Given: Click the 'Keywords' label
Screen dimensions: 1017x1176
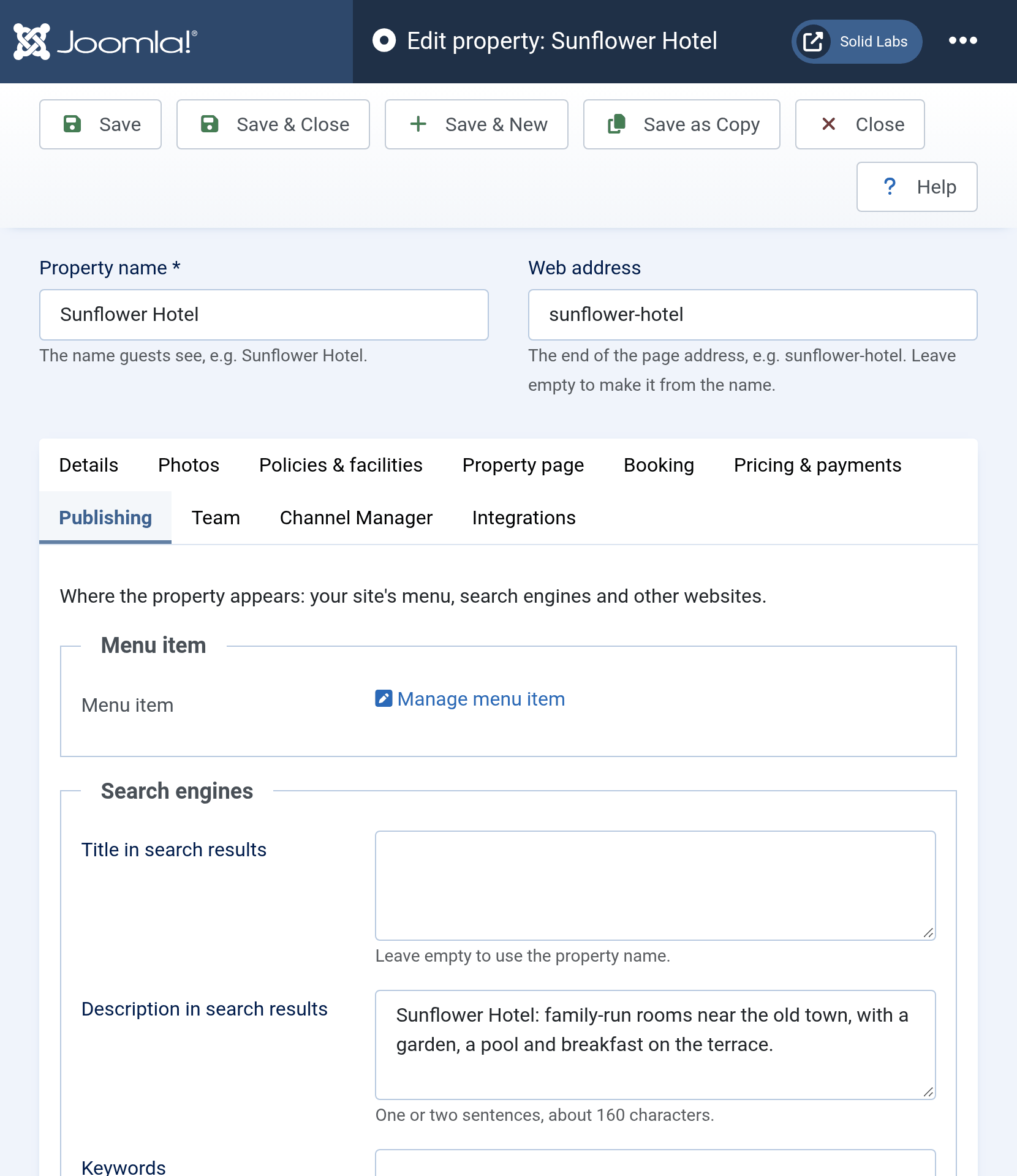Looking at the screenshot, I should tap(124, 1167).
